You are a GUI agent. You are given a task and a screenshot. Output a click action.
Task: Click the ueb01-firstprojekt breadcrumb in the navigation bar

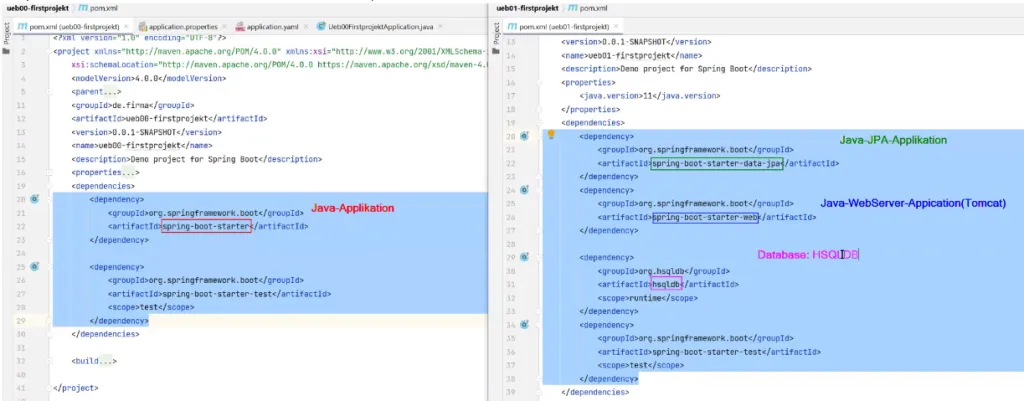(528, 8)
